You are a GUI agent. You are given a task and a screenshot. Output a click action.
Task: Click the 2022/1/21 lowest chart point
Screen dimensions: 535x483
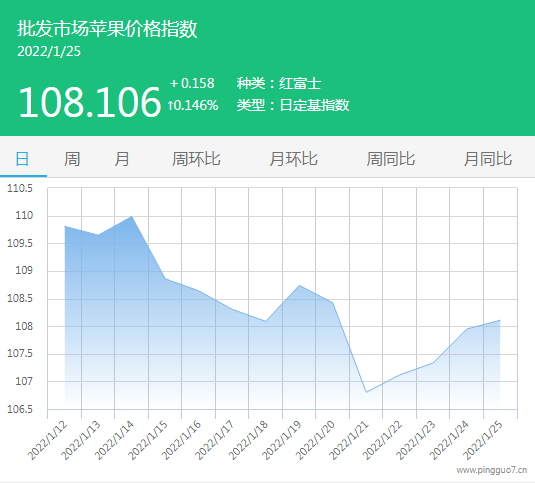[366, 392]
